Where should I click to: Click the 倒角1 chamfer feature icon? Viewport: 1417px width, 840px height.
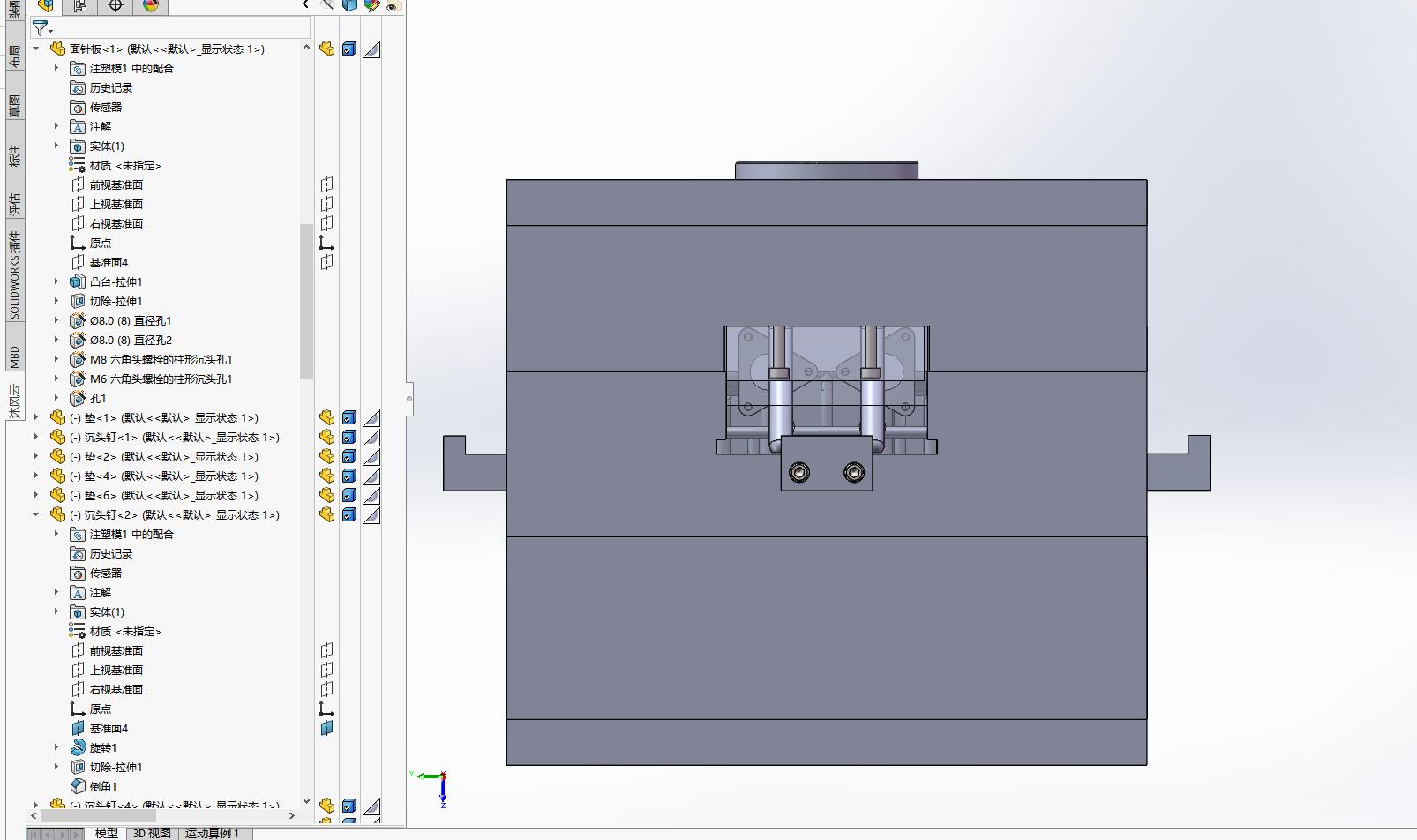pos(78,786)
